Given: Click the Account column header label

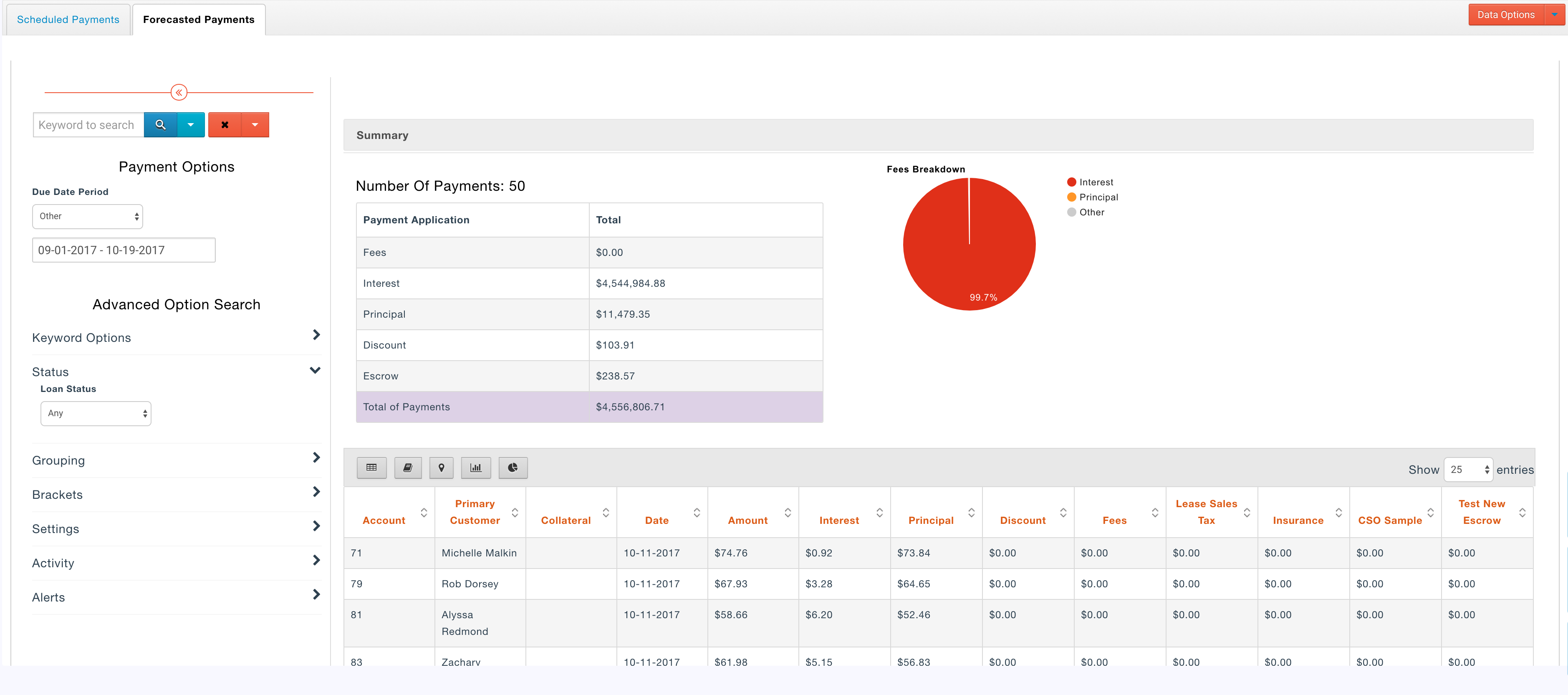Looking at the screenshot, I should pos(384,521).
